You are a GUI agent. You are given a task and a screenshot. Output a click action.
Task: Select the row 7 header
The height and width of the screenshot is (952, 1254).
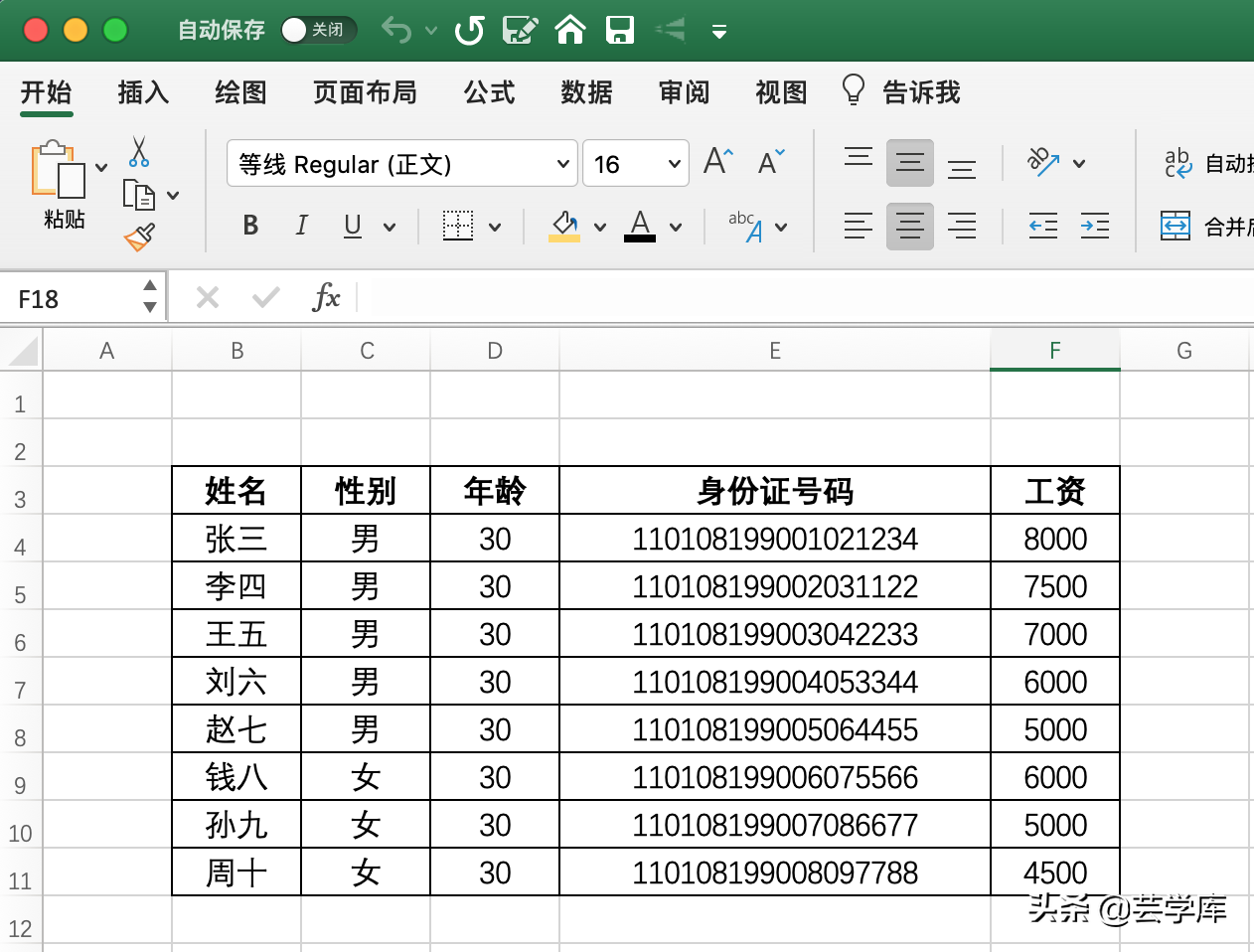click(21, 682)
